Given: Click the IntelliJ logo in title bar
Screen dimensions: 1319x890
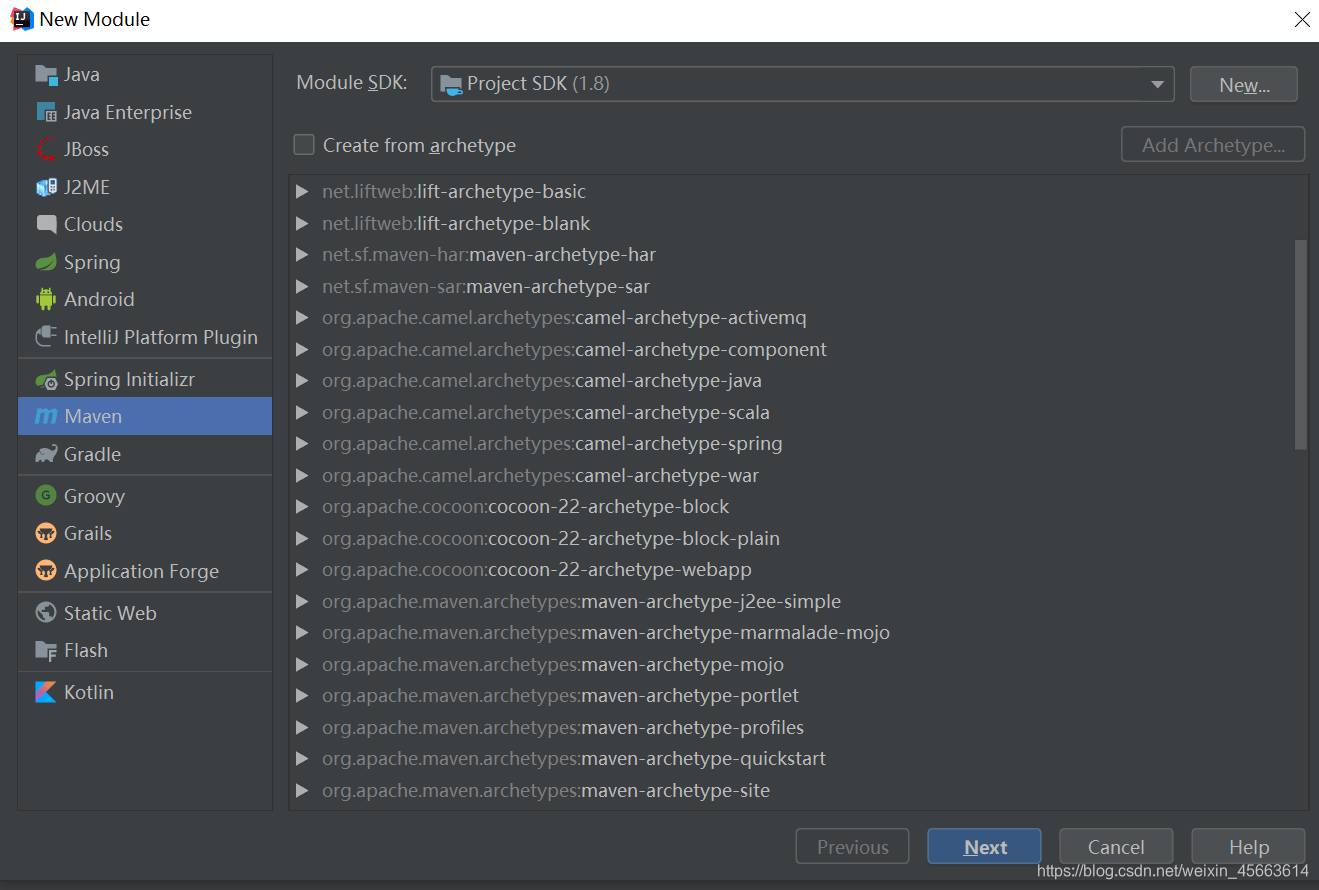Looking at the screenshot, I should (x=21, y=19).
